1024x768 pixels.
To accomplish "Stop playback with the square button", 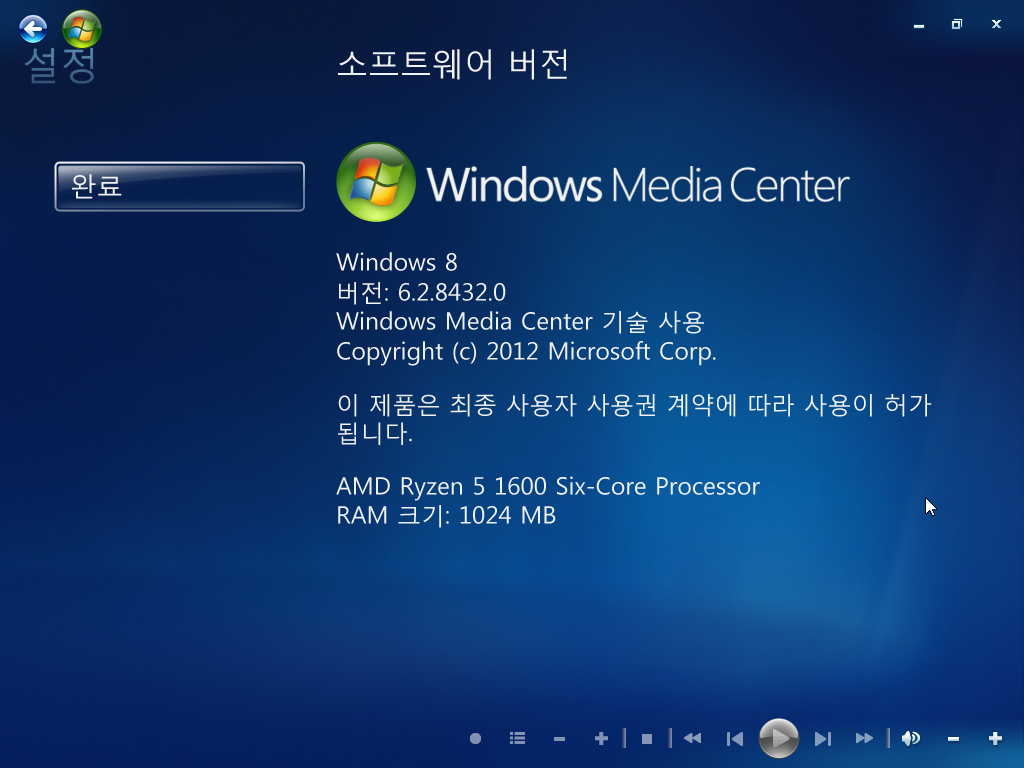I will (647, 739).
